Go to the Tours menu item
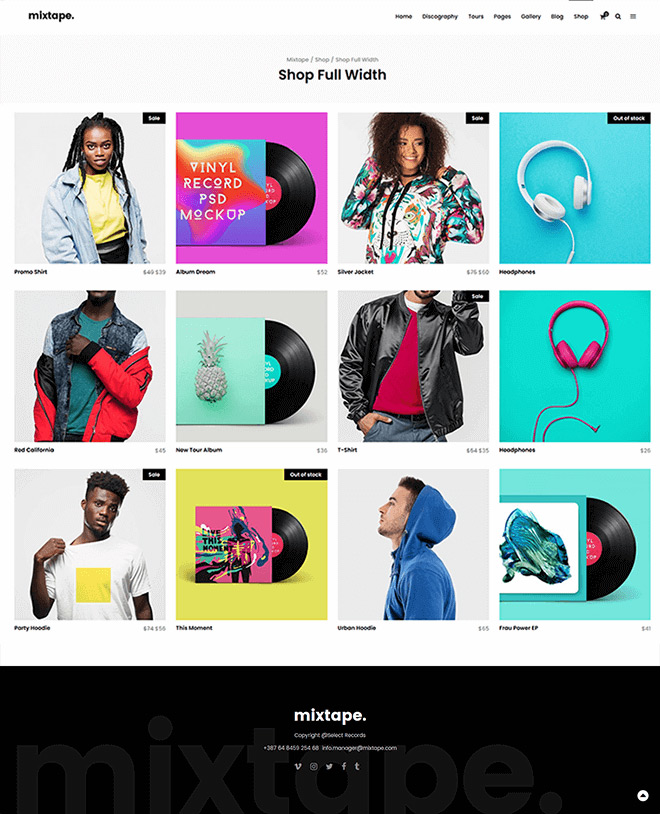 pyautogui.click(x=476, y=17)
